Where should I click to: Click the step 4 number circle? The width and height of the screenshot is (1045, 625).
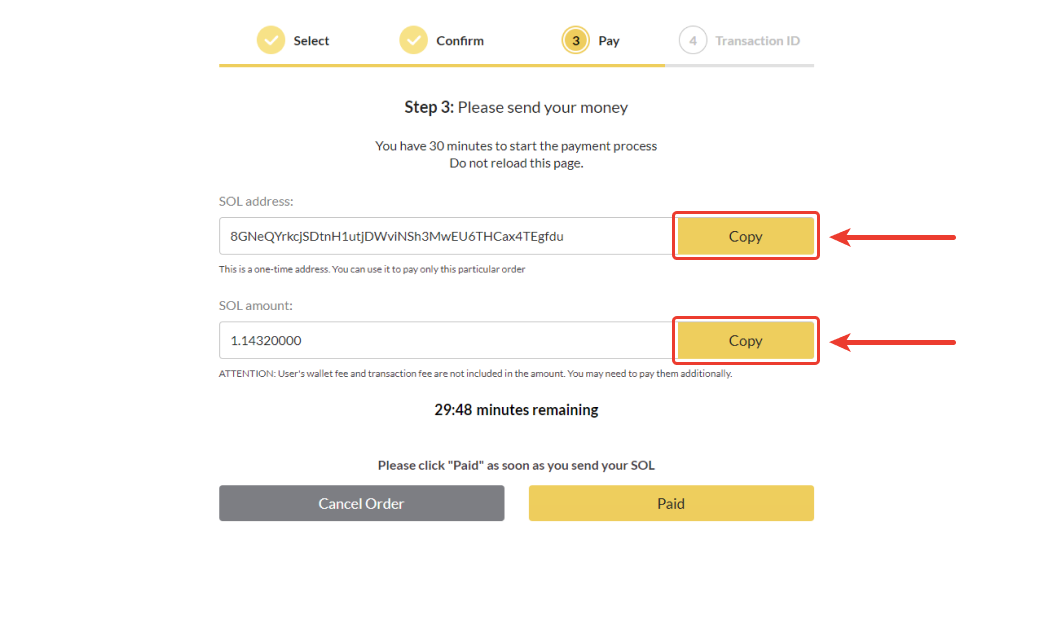[x=692, y=40]
